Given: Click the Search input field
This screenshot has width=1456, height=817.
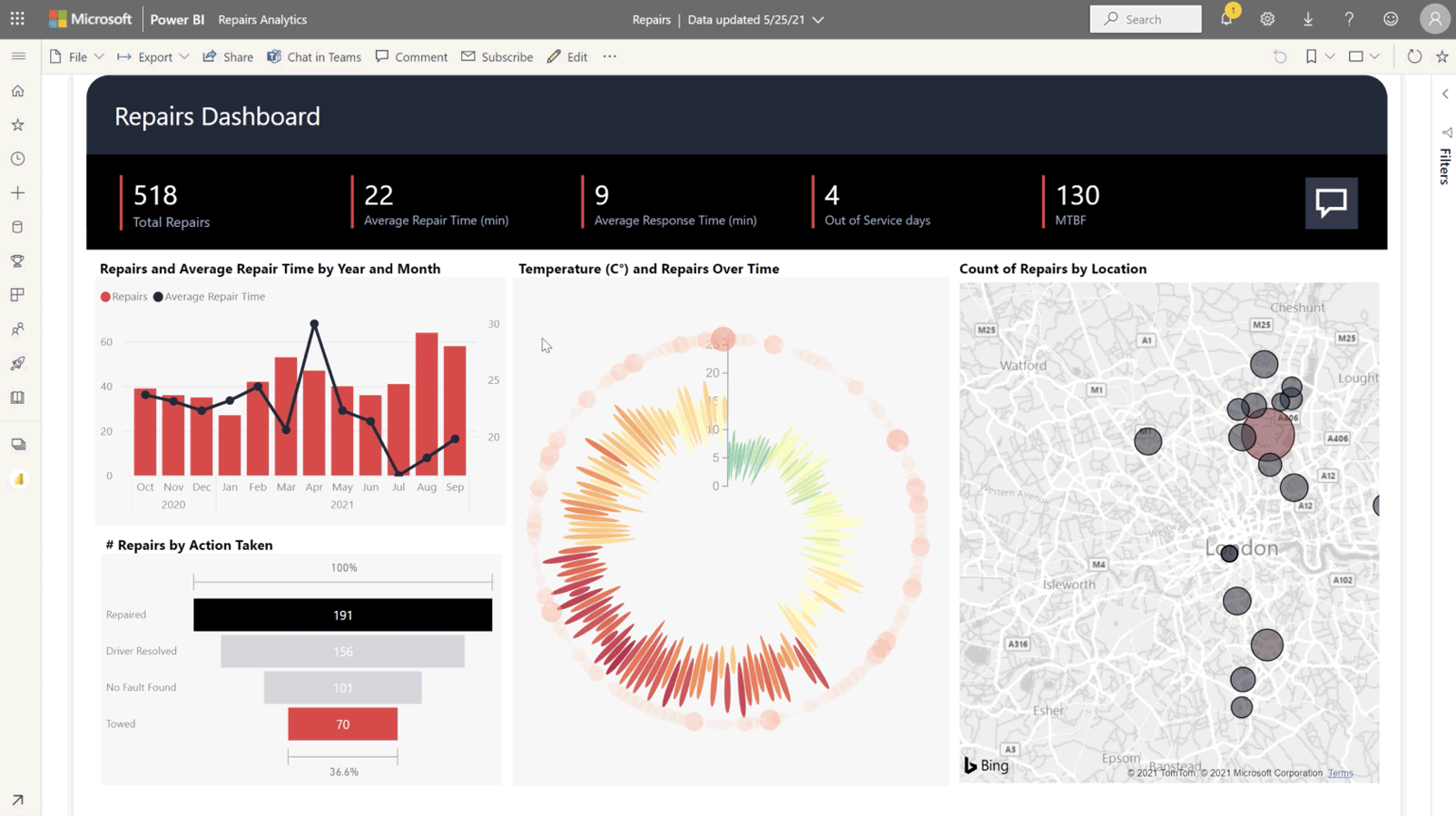Looking at the screenshot, I should 1146,19.
